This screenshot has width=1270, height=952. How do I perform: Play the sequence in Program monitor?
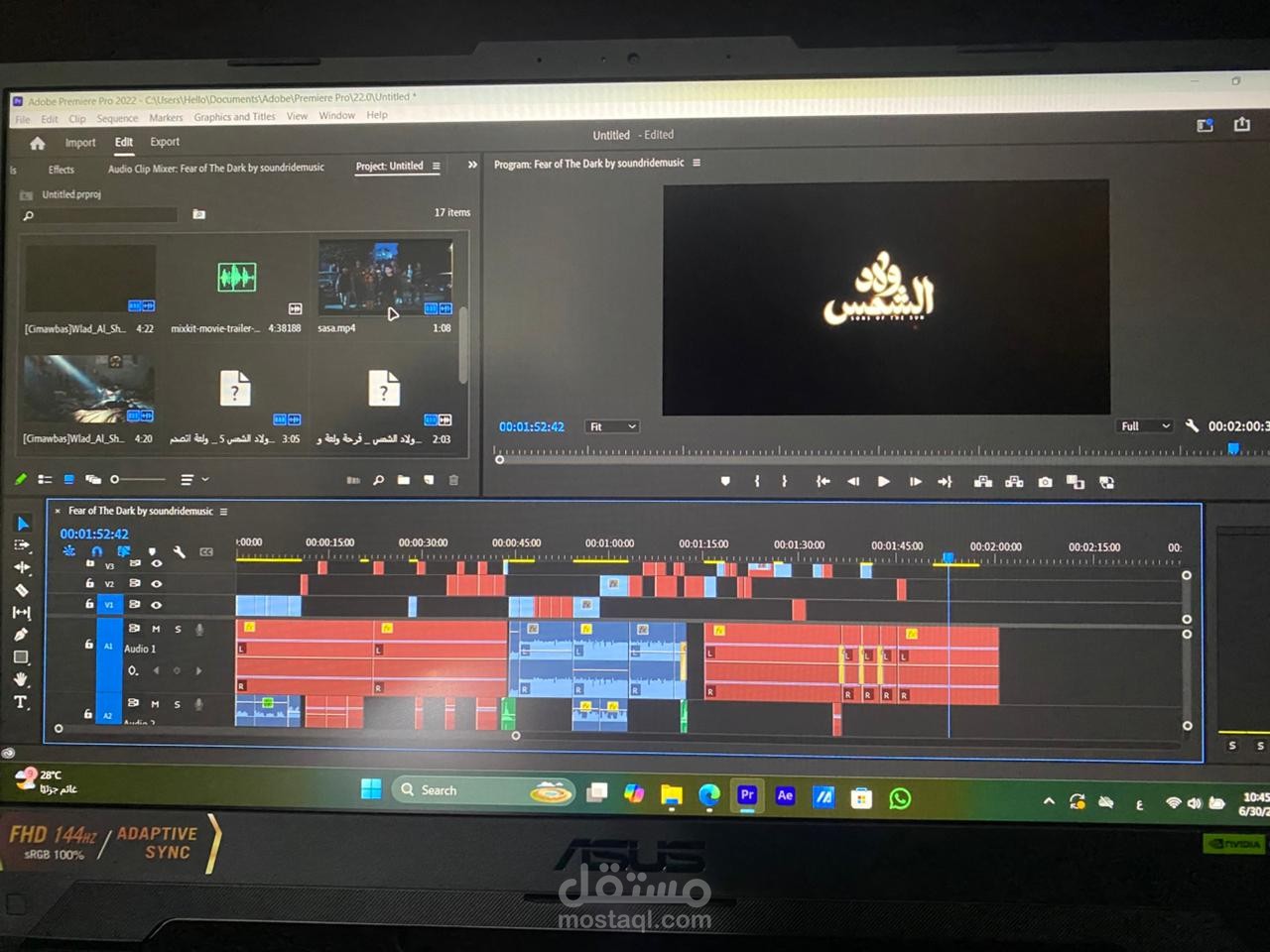point(884,481)
